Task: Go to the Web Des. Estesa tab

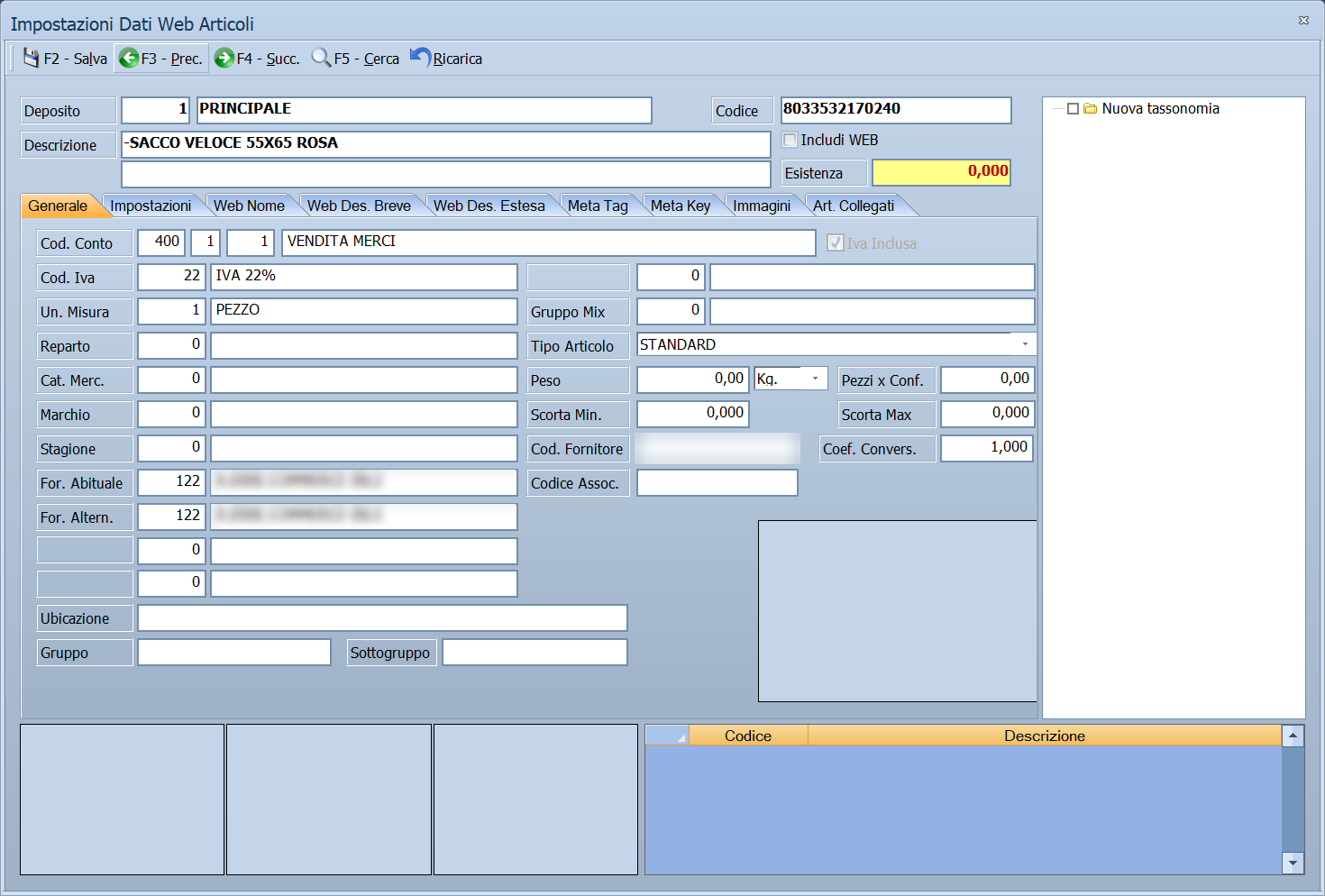Action: [x=489, y=206]
